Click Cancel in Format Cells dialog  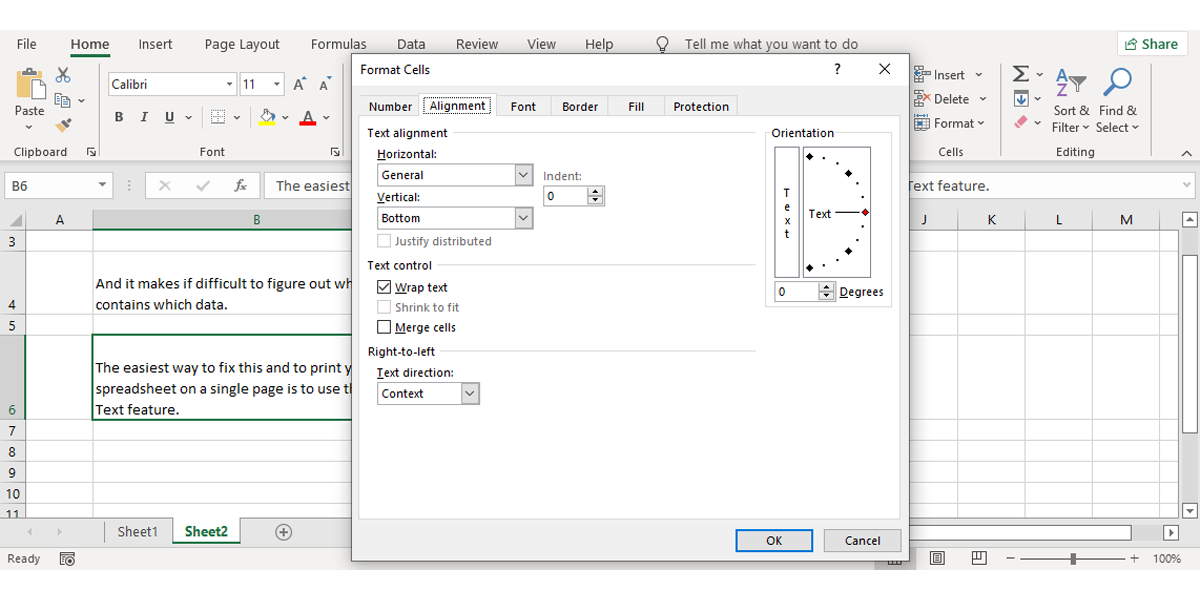(862, 540)
